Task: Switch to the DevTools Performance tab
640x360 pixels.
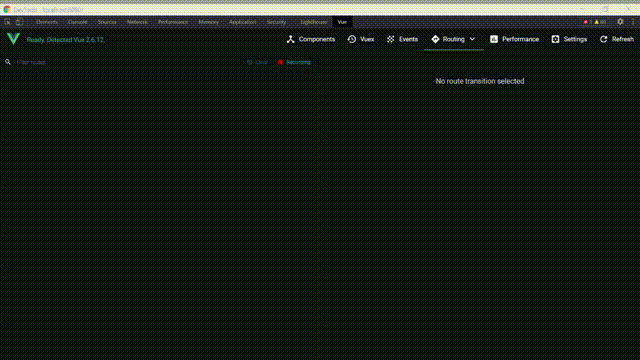Action: (173, 22)
